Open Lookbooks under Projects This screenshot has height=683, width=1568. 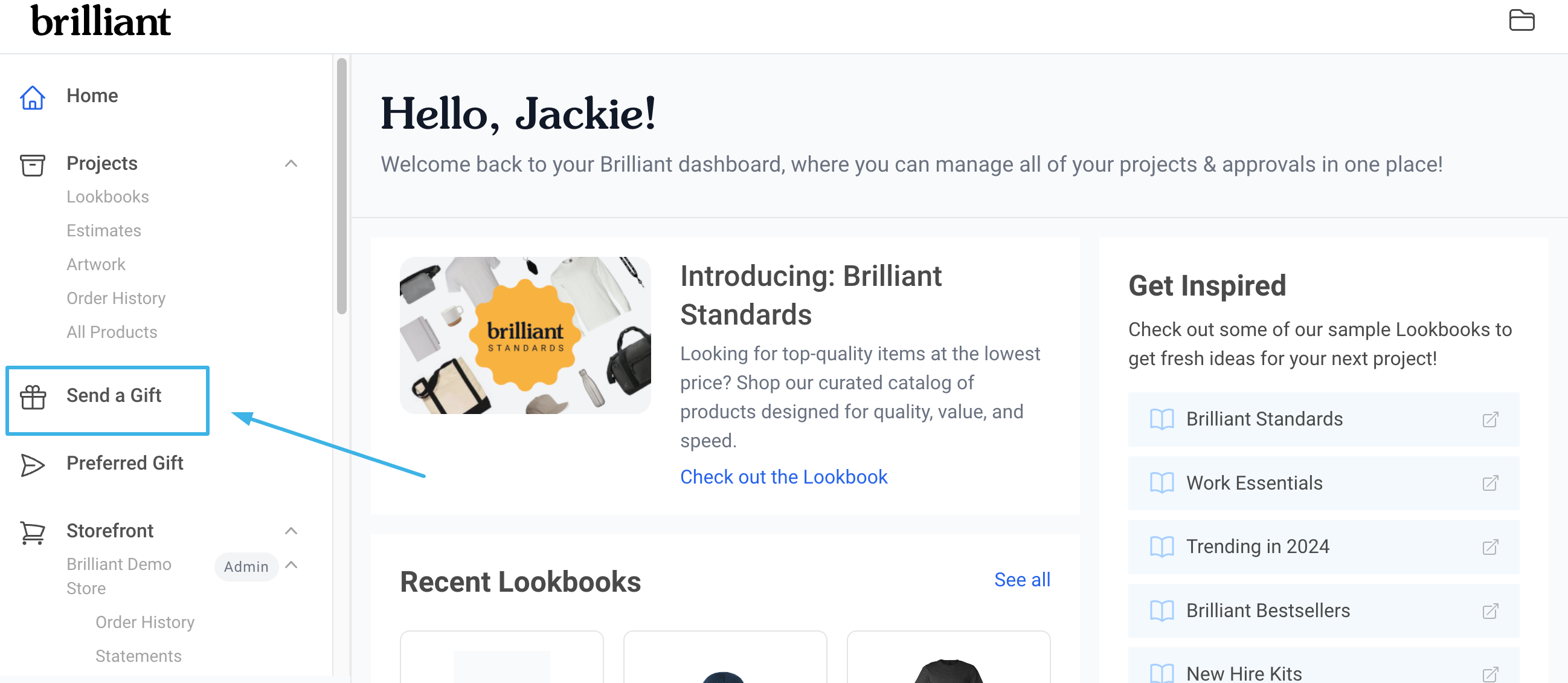(x=108, y=197)
